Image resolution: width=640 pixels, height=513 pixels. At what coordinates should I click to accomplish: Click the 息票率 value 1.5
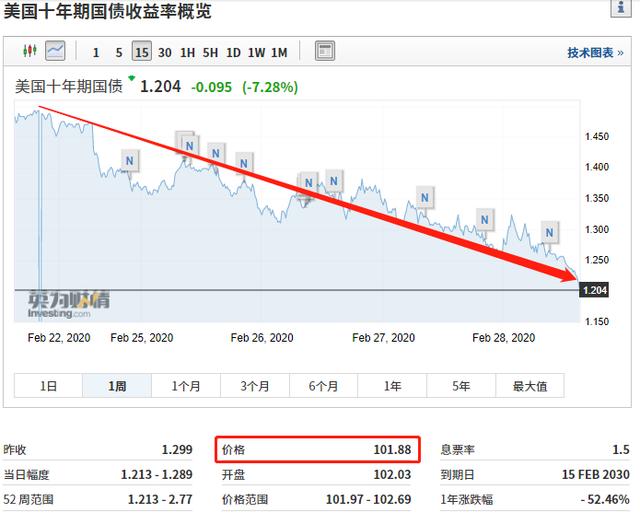621,449
